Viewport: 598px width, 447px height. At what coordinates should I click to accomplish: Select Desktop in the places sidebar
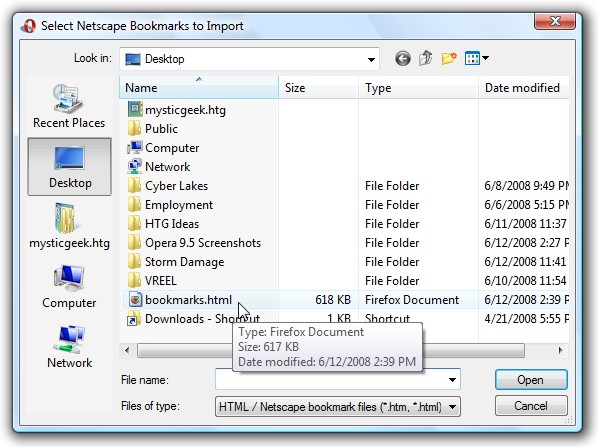pyautogui.click(x=69, y=167)
